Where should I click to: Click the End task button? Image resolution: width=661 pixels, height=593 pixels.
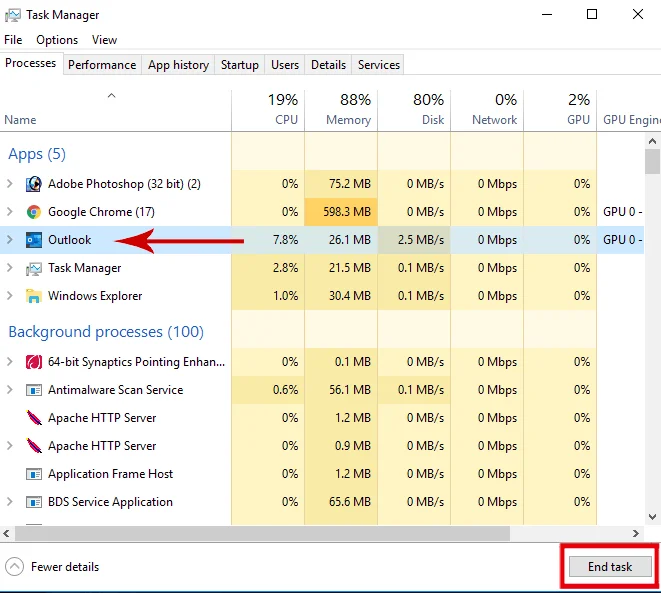[x=610, y=567]
